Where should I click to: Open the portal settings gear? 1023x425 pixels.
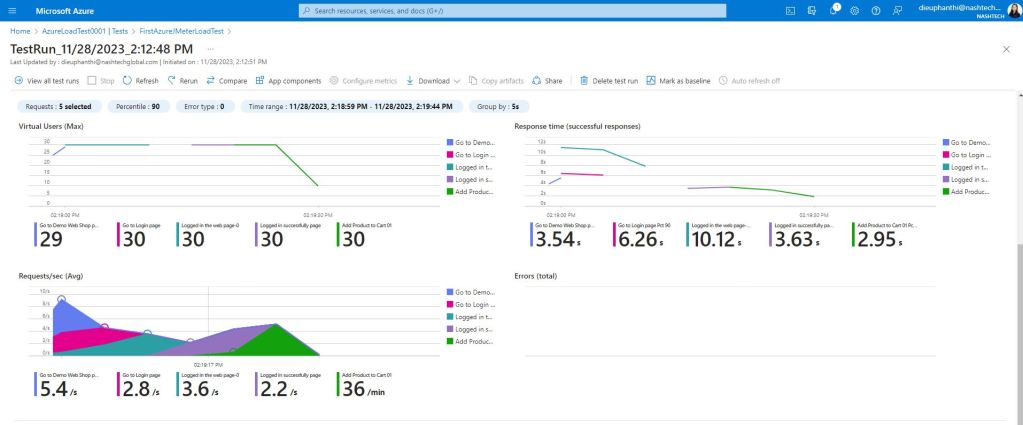pyautogui.click(x=854, y=10)
